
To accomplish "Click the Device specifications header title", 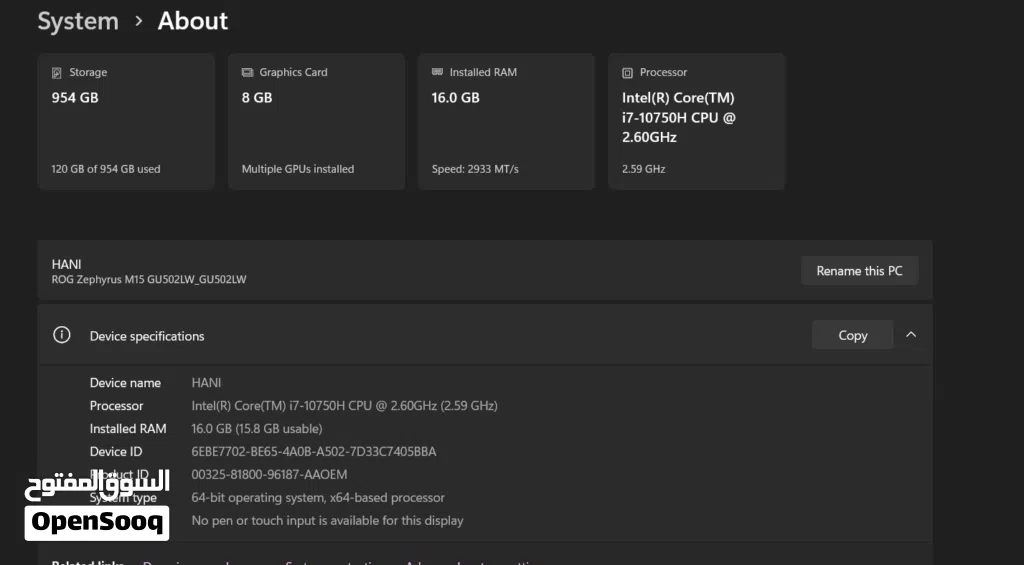I will tap(147, 336).
